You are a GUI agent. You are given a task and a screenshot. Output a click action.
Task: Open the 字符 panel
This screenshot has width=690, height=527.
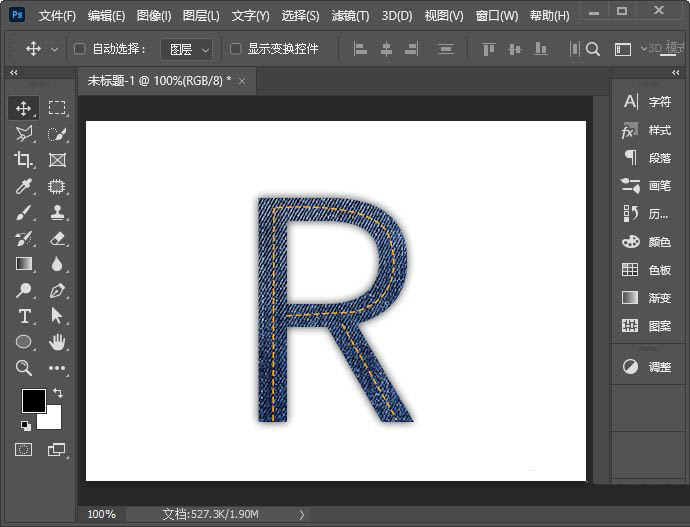(x=647, y=102)
